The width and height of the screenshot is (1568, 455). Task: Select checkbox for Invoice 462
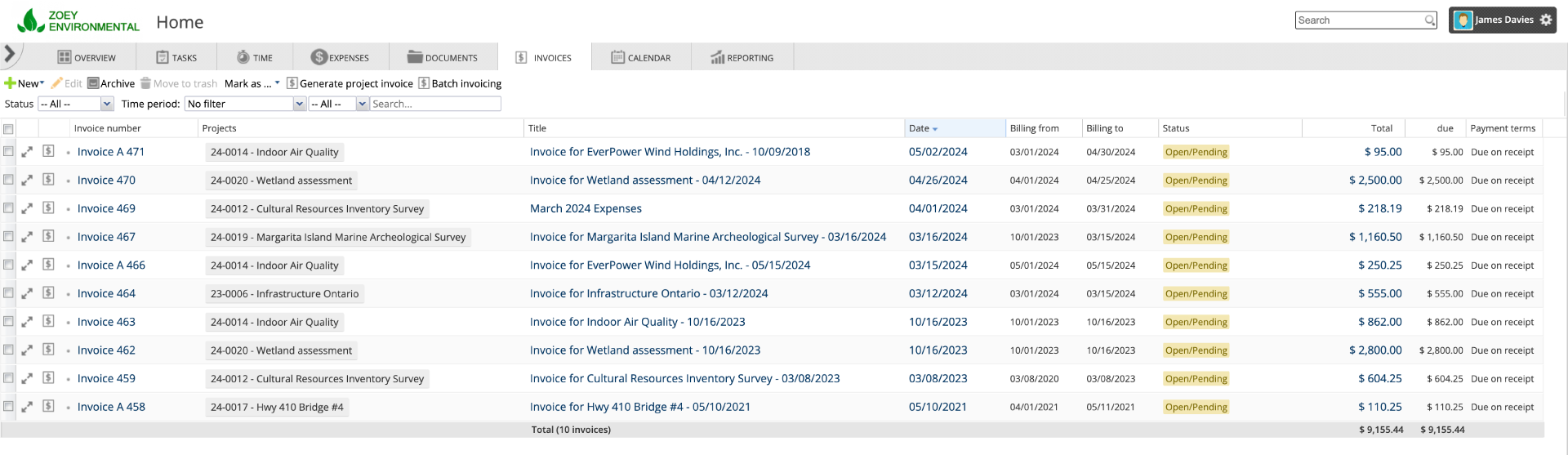click(8, 350)
